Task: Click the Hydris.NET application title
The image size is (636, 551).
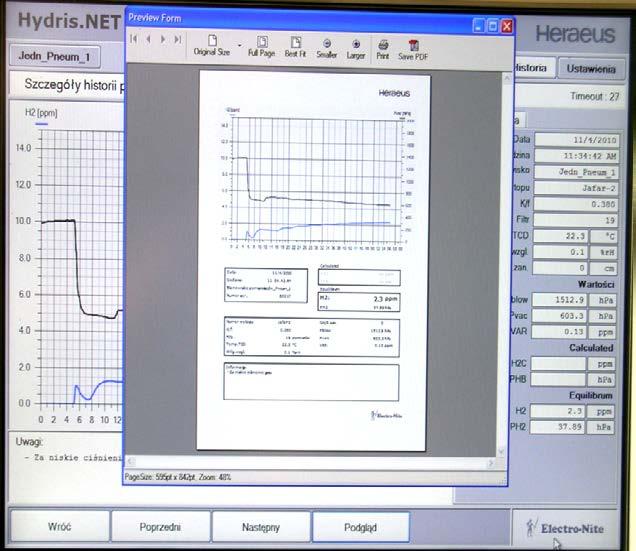Action: click(x=69, y=21)
